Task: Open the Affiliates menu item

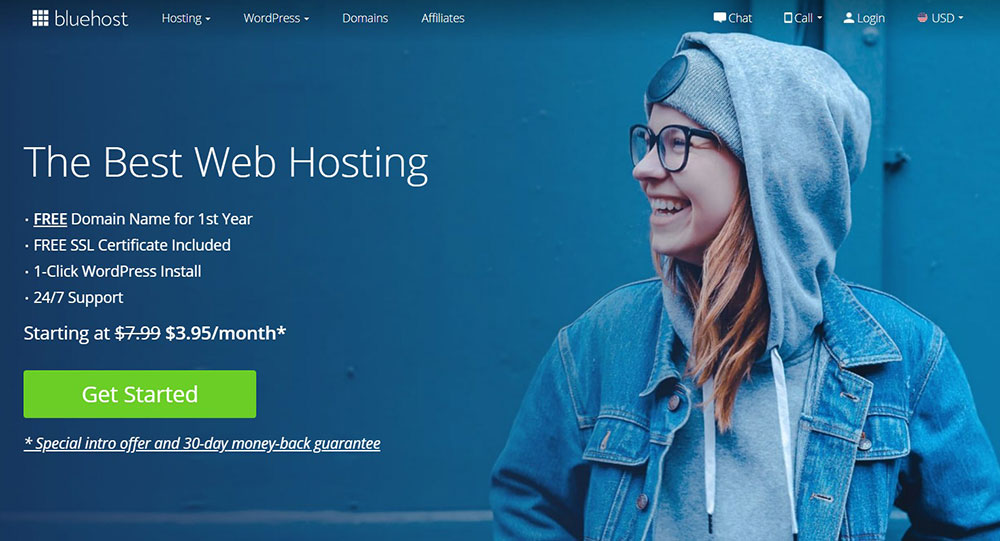Action: [443, 19]
